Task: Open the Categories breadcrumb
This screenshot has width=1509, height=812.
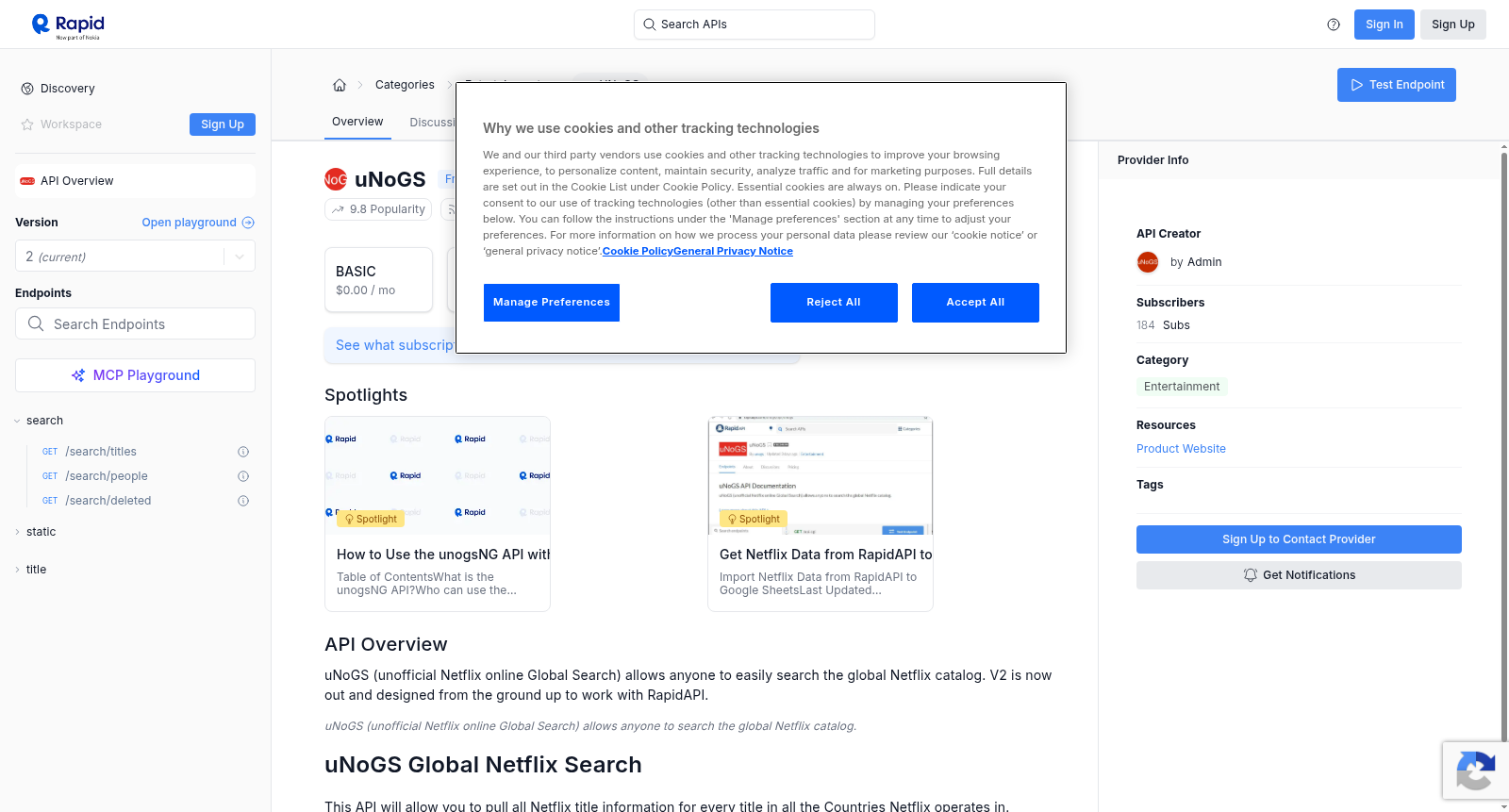Action: (405, 85)
